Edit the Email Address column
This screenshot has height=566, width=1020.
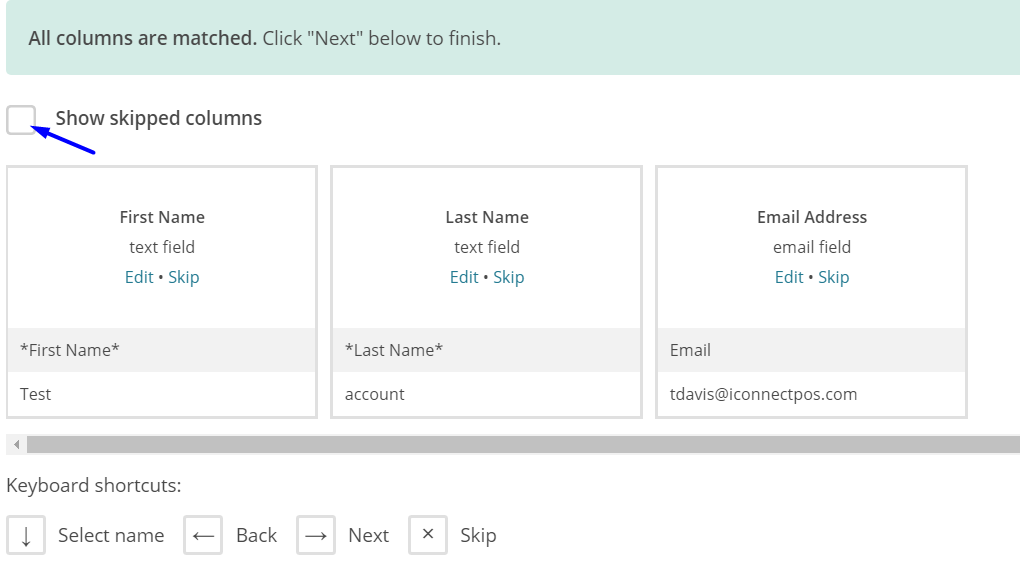click(789, 277)
